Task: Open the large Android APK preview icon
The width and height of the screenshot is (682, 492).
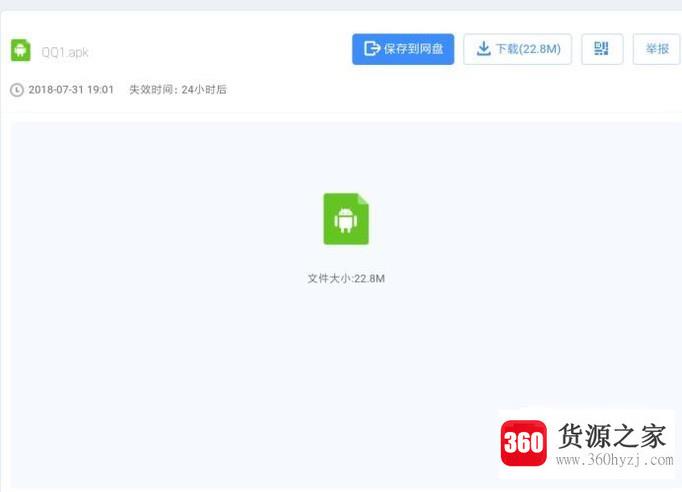Action: (x=346, y=219)
